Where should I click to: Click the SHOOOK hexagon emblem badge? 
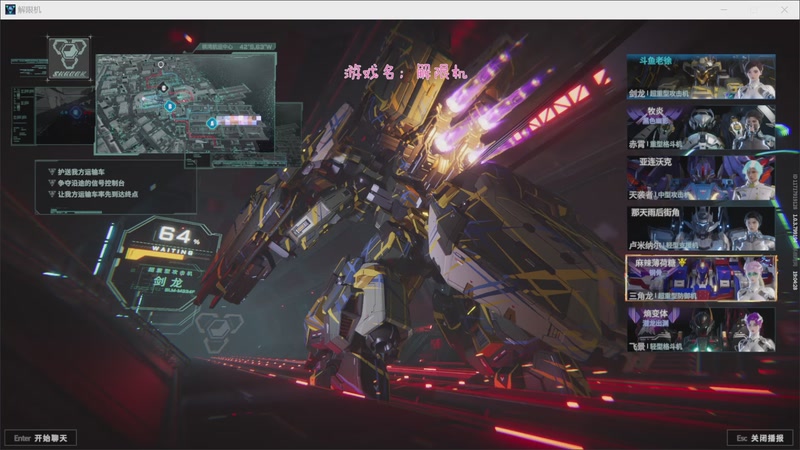[x=69, y=58]
